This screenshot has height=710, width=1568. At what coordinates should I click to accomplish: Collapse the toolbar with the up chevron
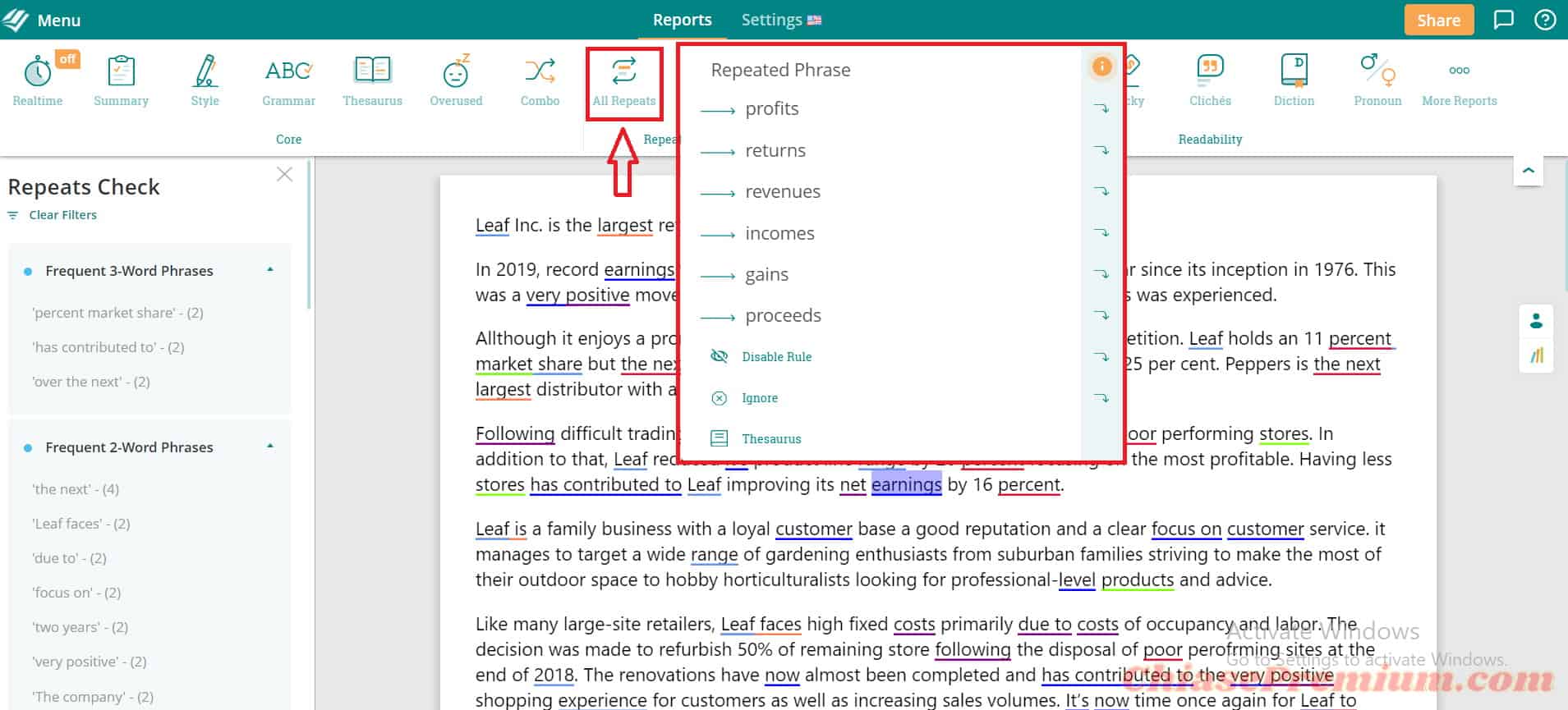pyautogui.click(x=1528, y=171)
